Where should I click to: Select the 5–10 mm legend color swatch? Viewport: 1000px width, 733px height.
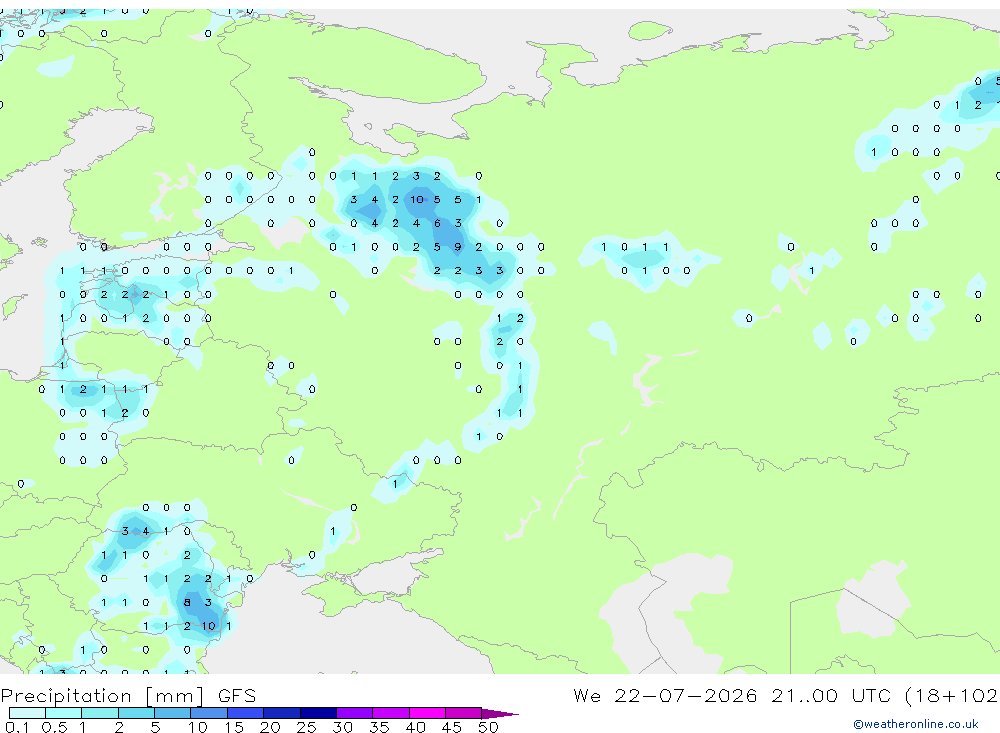173,713
